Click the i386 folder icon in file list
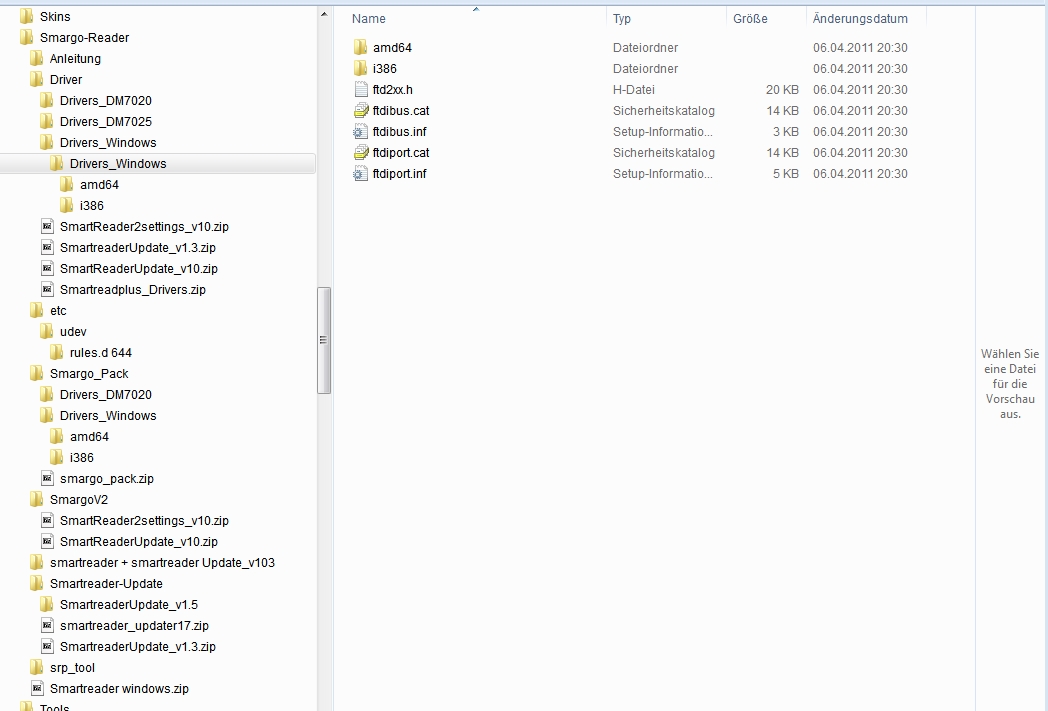 [361, 69]
